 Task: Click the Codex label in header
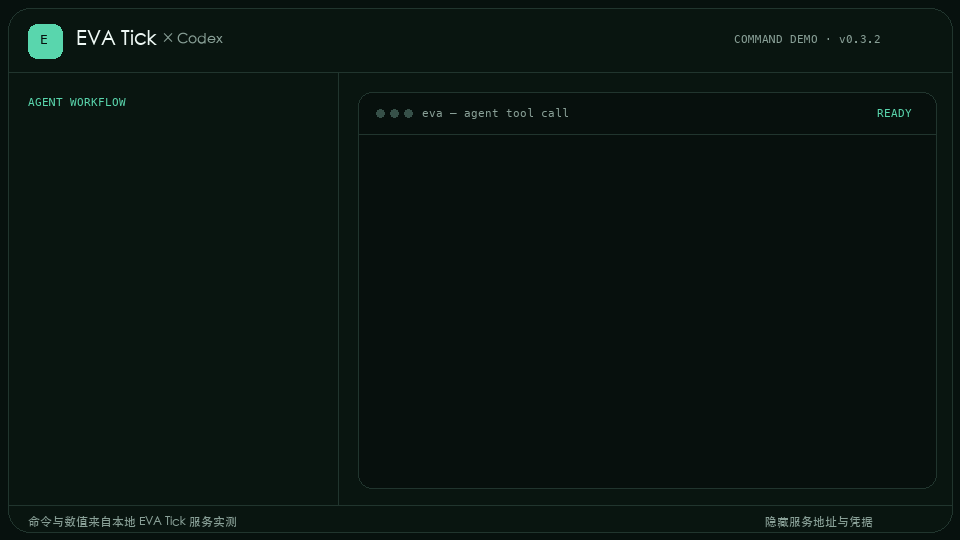click(200, 39)
